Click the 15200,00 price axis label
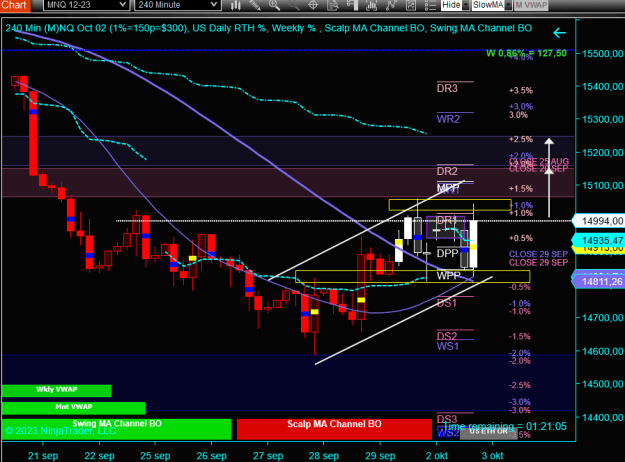Image resolution: width=625 pixels, height=462 pixels. [x=602, y=152]
